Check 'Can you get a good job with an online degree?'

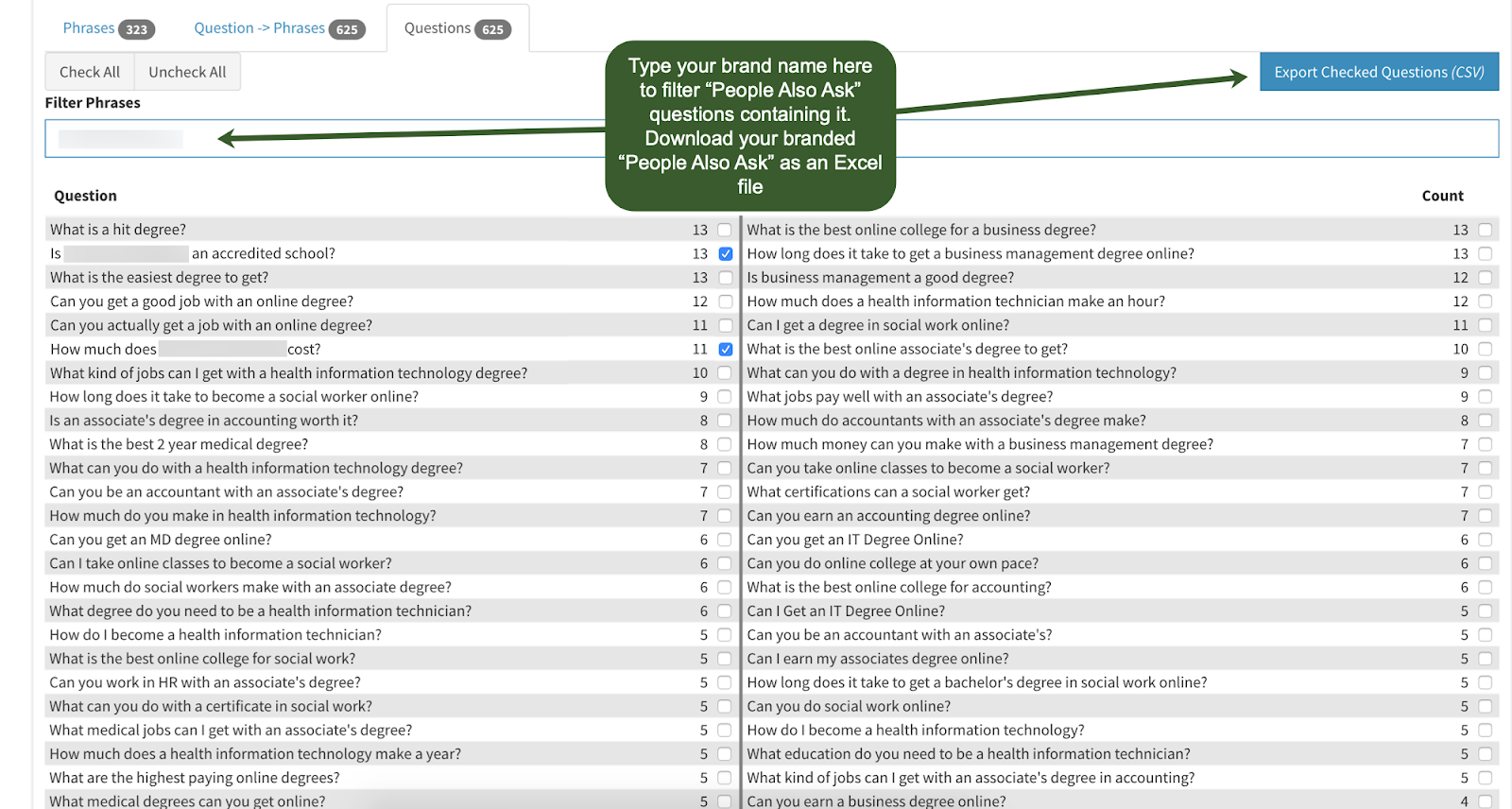tap(725, 301)
